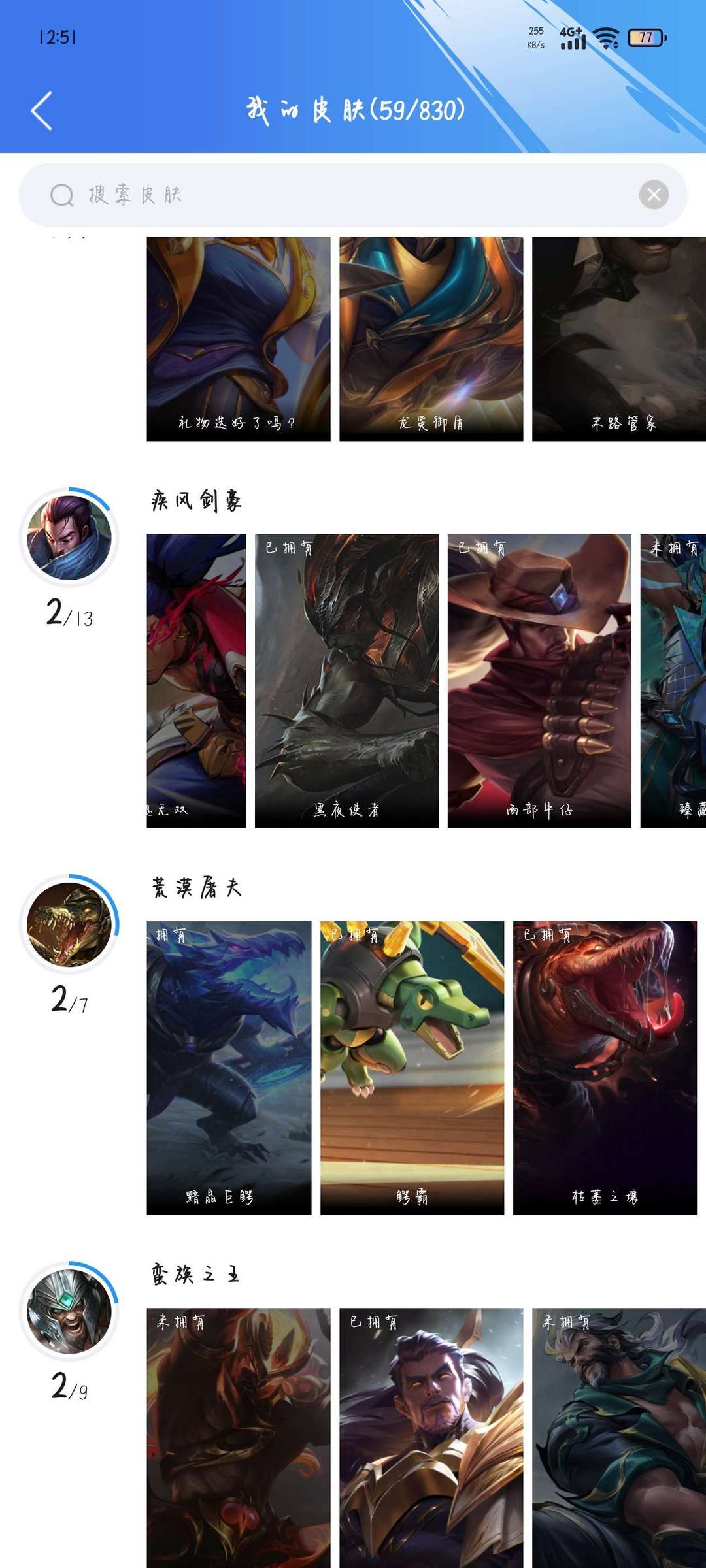Screen dimensions: 706x1568
Task: Click the magnifier search icon
Action: pyautogui.click(x=62, y=195)
